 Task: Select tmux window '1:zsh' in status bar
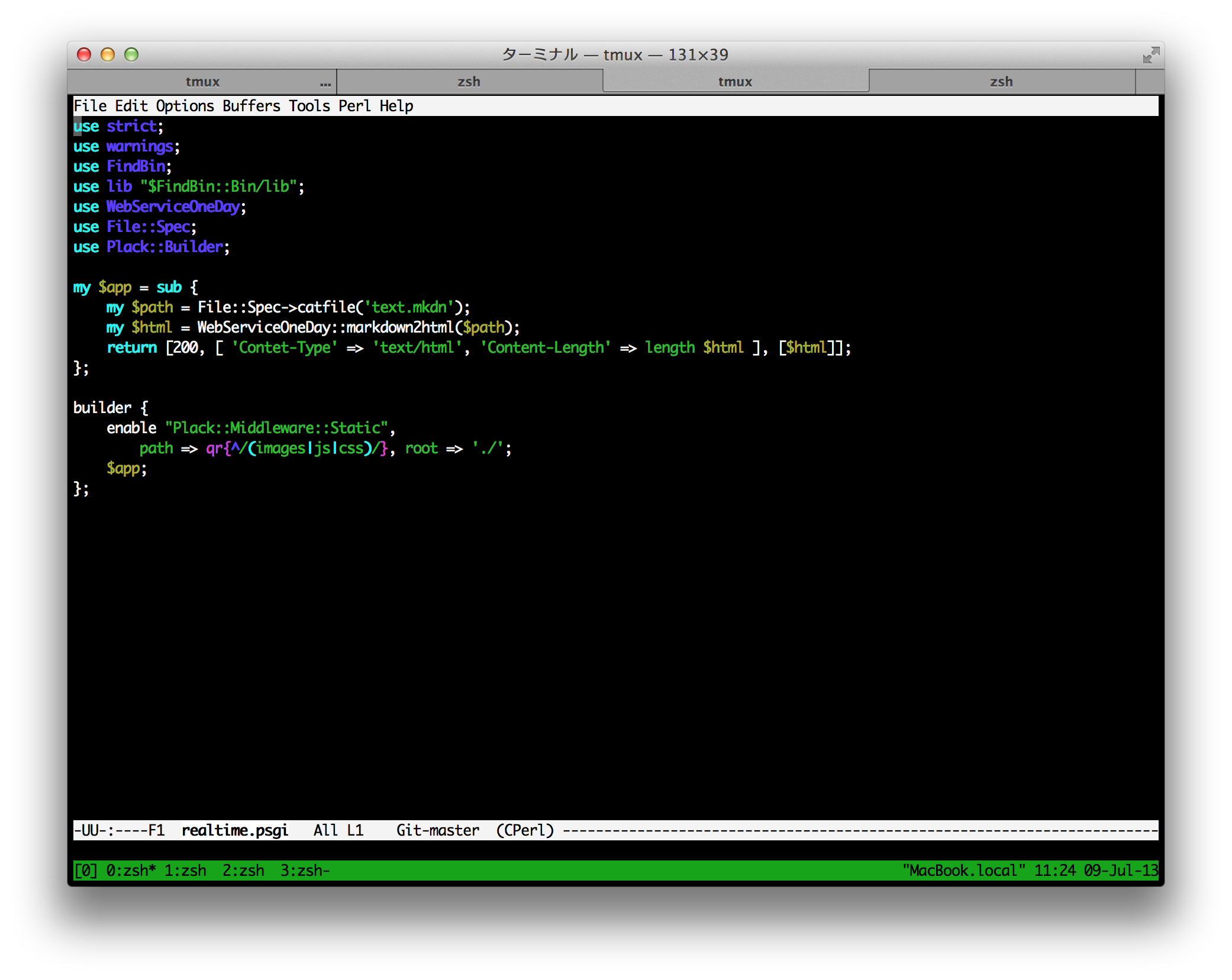click(x=185, y=871)
